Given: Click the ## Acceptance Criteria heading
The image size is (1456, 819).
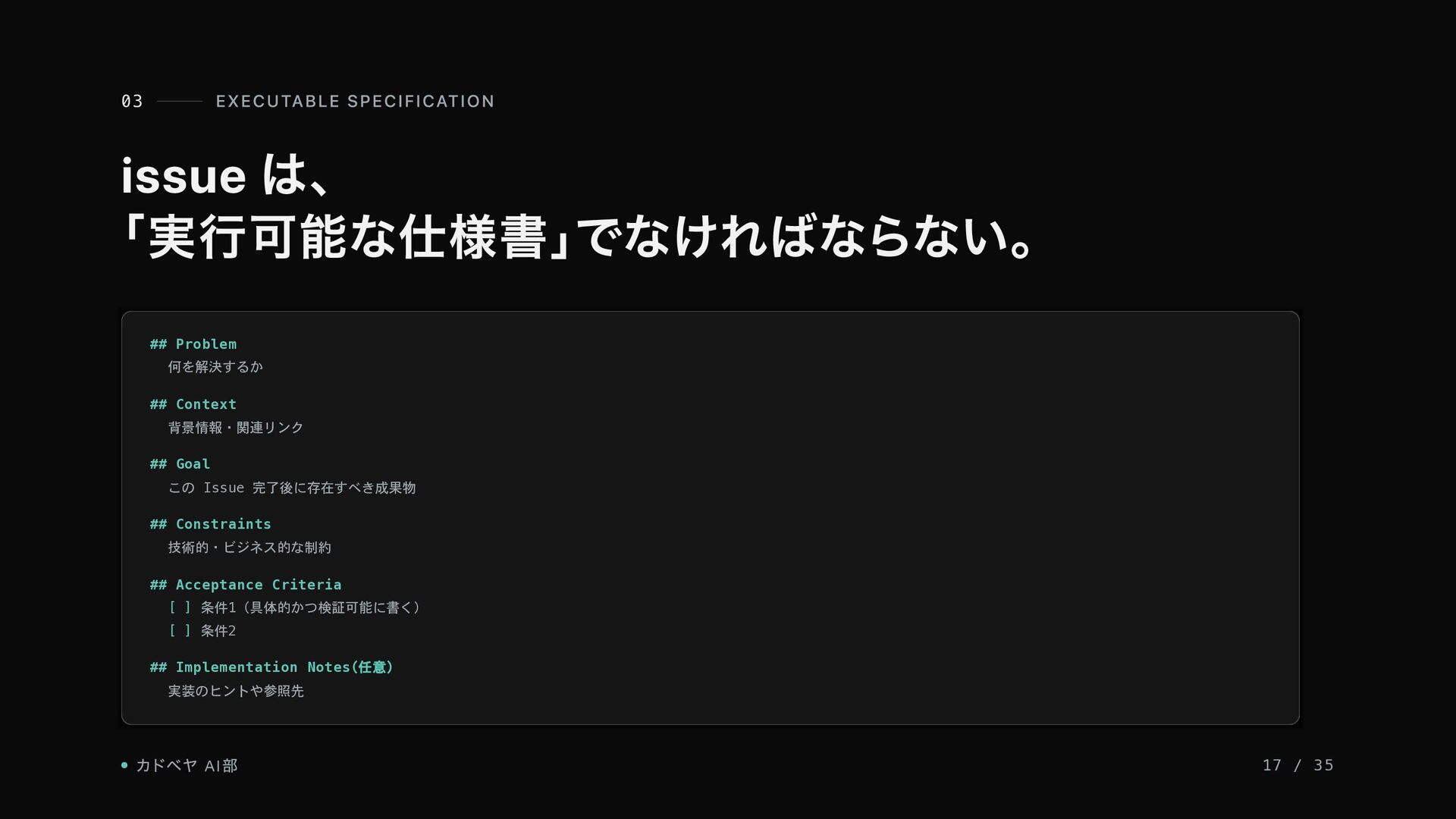Looking at the screenshot, I should [x=246, y=585].
